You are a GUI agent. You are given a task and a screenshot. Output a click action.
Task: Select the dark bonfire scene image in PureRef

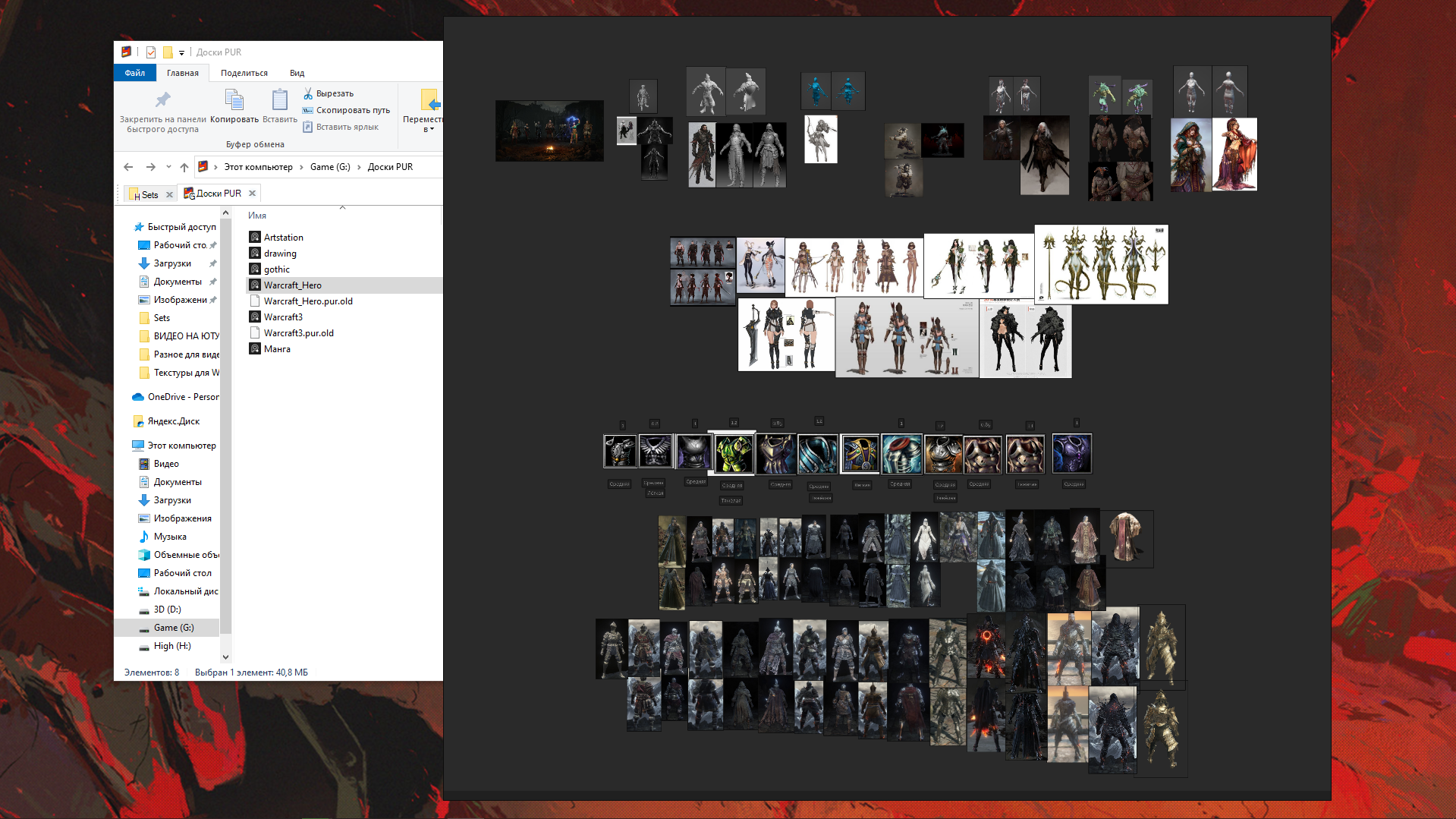click(x=549, y=131)
